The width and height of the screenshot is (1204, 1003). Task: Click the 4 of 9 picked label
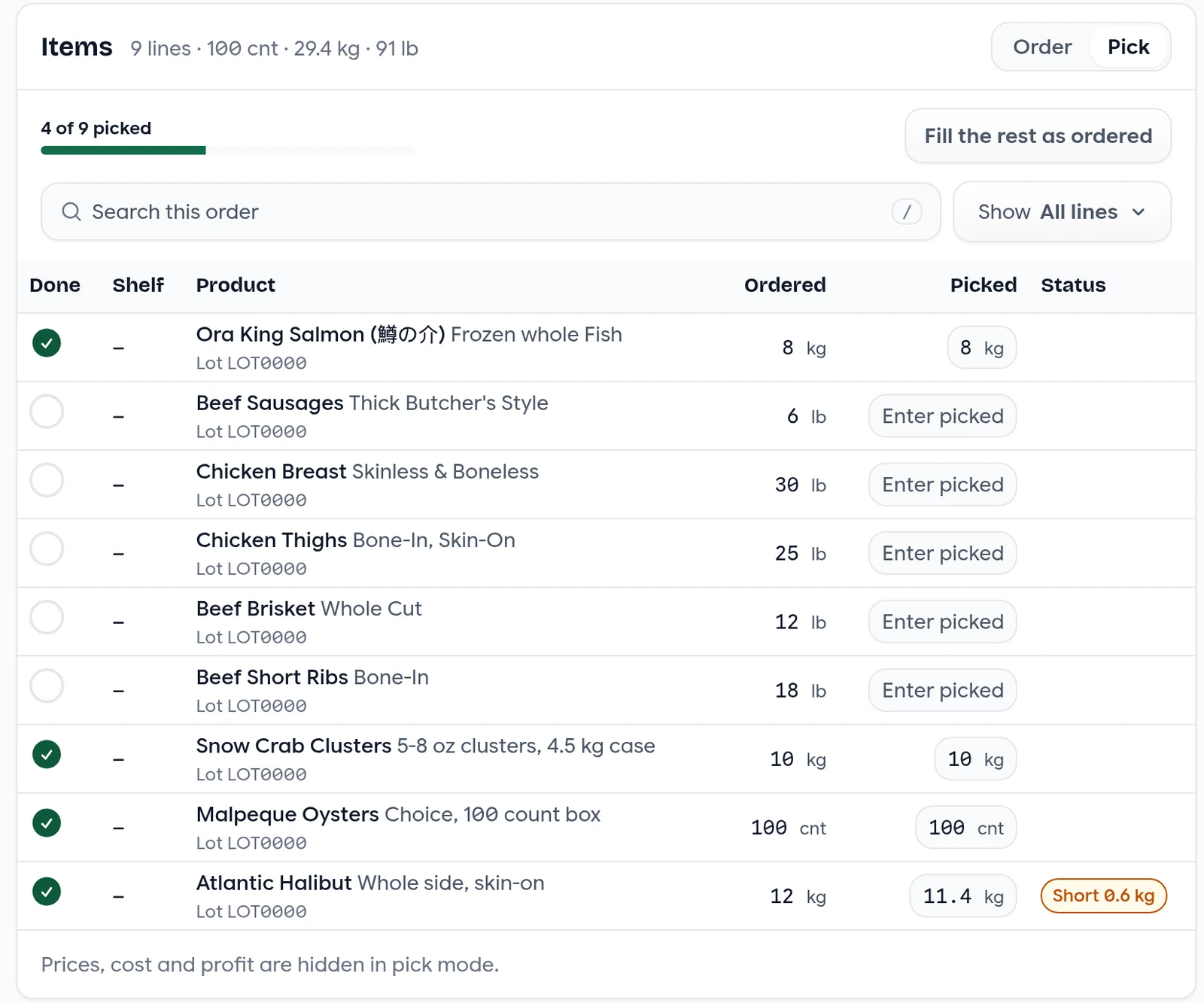96,128
